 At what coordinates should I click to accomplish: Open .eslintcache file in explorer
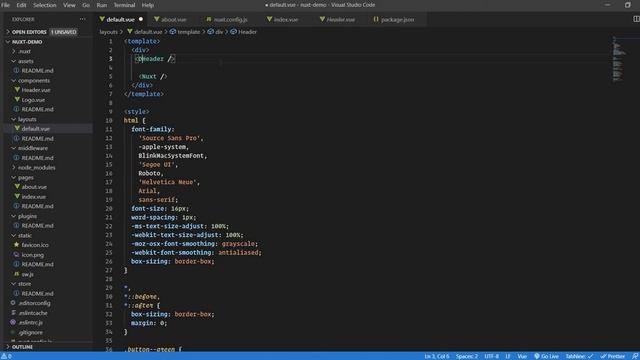pyautogui.click(x=33, y=313)
